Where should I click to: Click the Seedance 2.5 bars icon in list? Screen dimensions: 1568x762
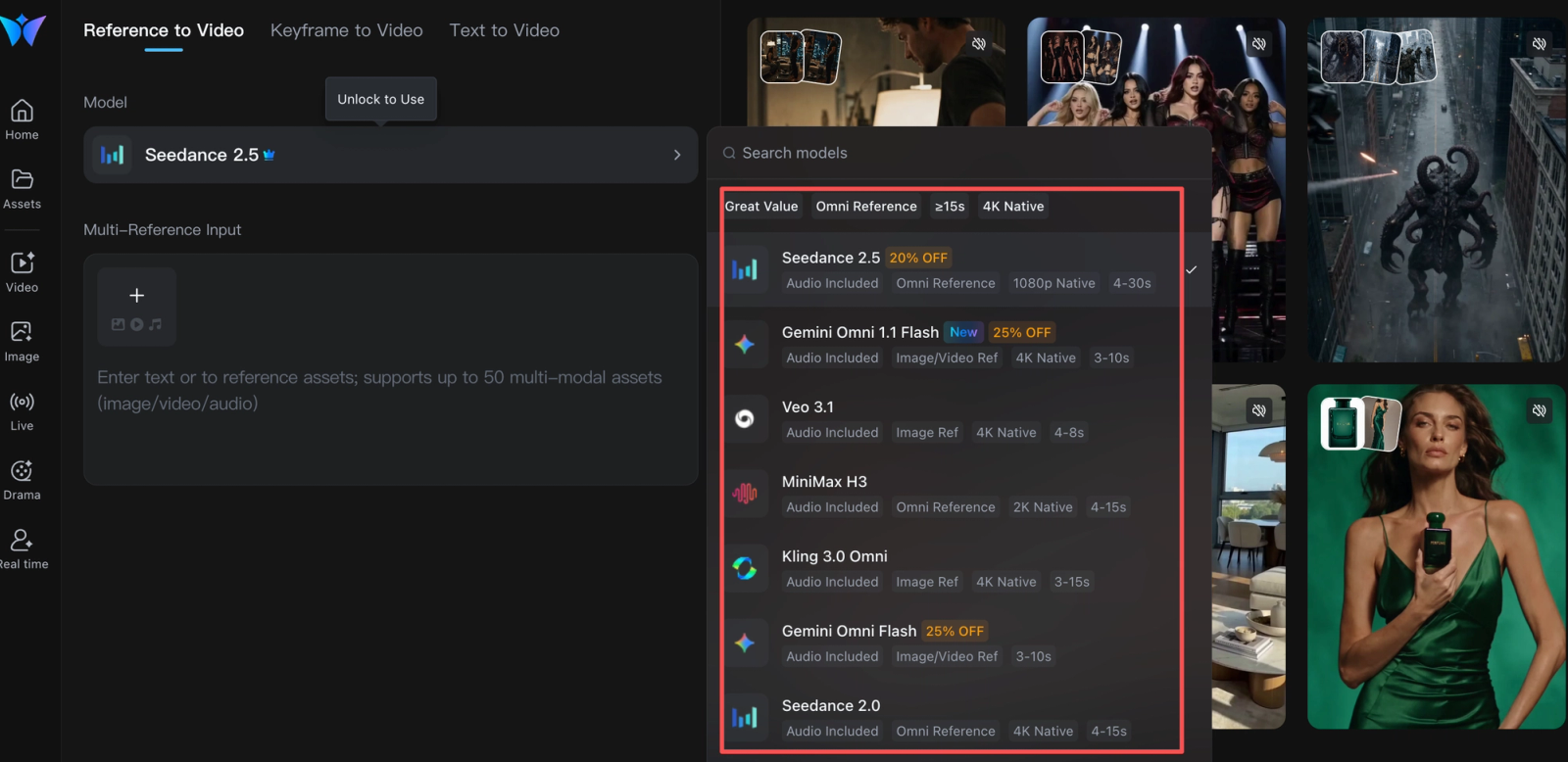point(745,269)
